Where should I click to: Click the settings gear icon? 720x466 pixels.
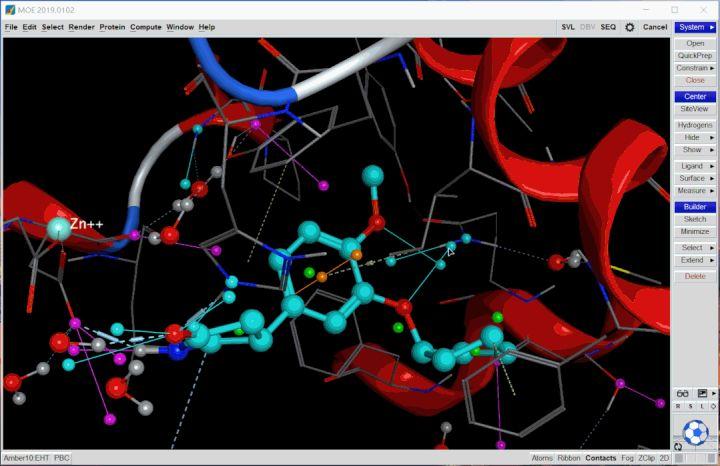click(629, 27)
